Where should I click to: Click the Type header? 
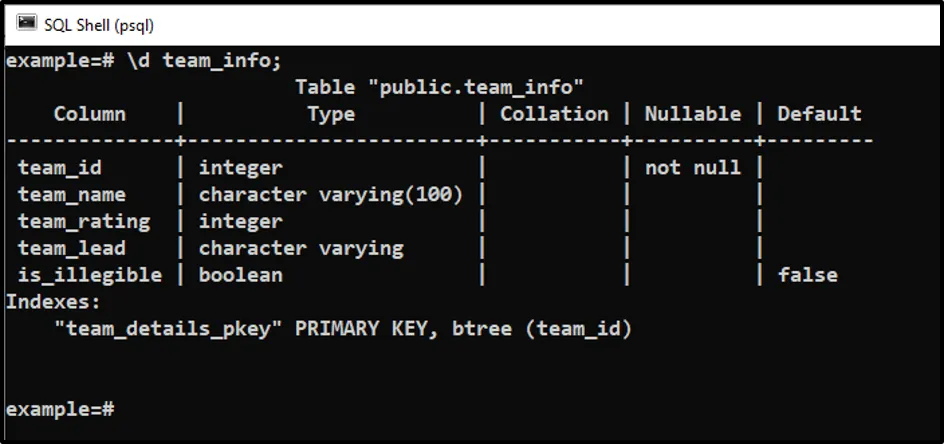[331, 114]
